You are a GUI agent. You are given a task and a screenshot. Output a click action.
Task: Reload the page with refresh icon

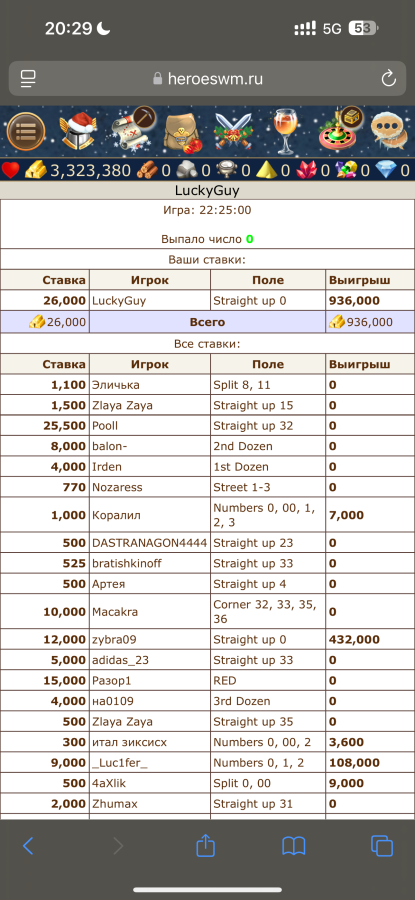(x=389, y=79)
